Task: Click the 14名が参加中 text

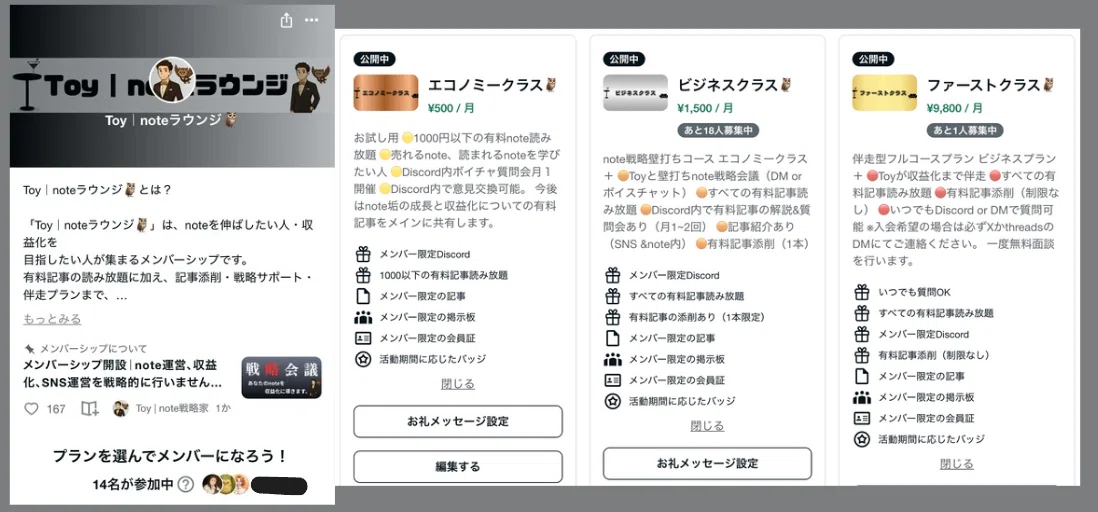Action: 133,485
